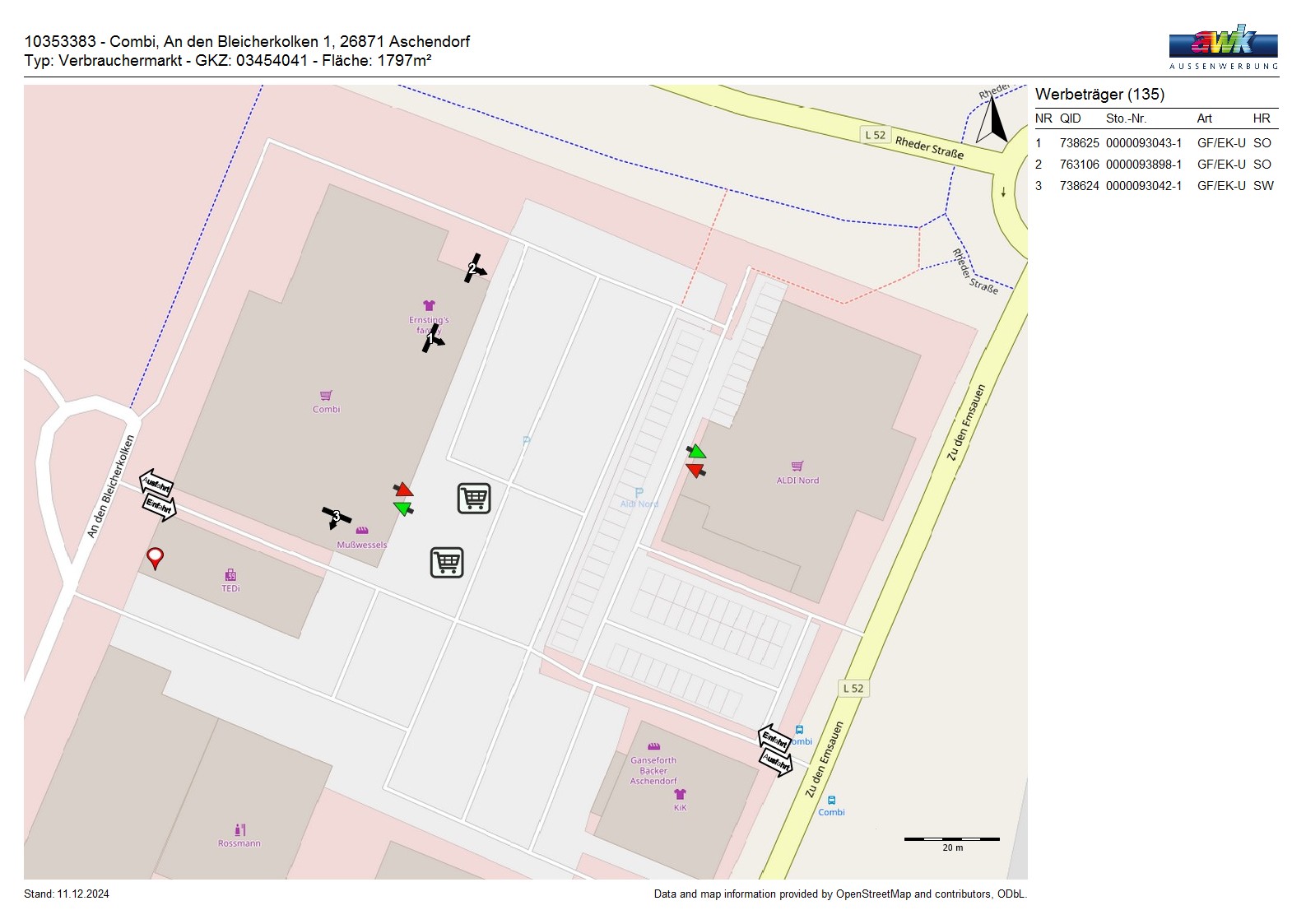Click the ALDI Nord shop icon

point(797,467)
